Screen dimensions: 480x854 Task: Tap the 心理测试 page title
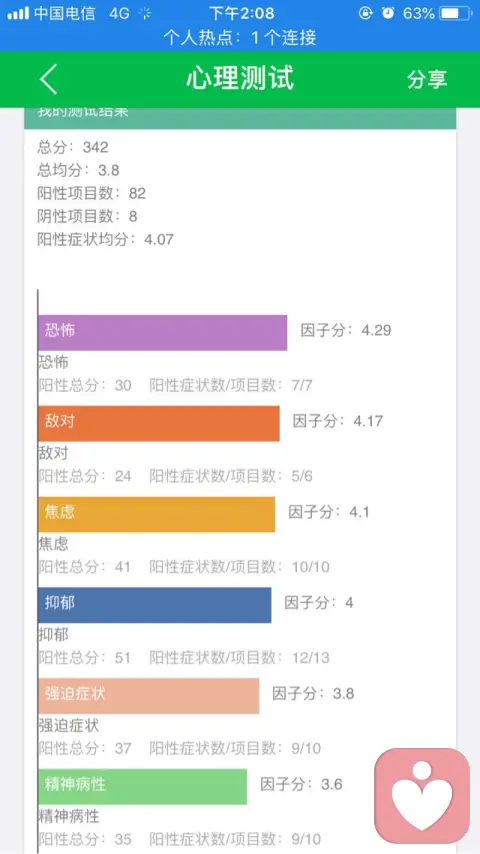(x=240, y=78)
